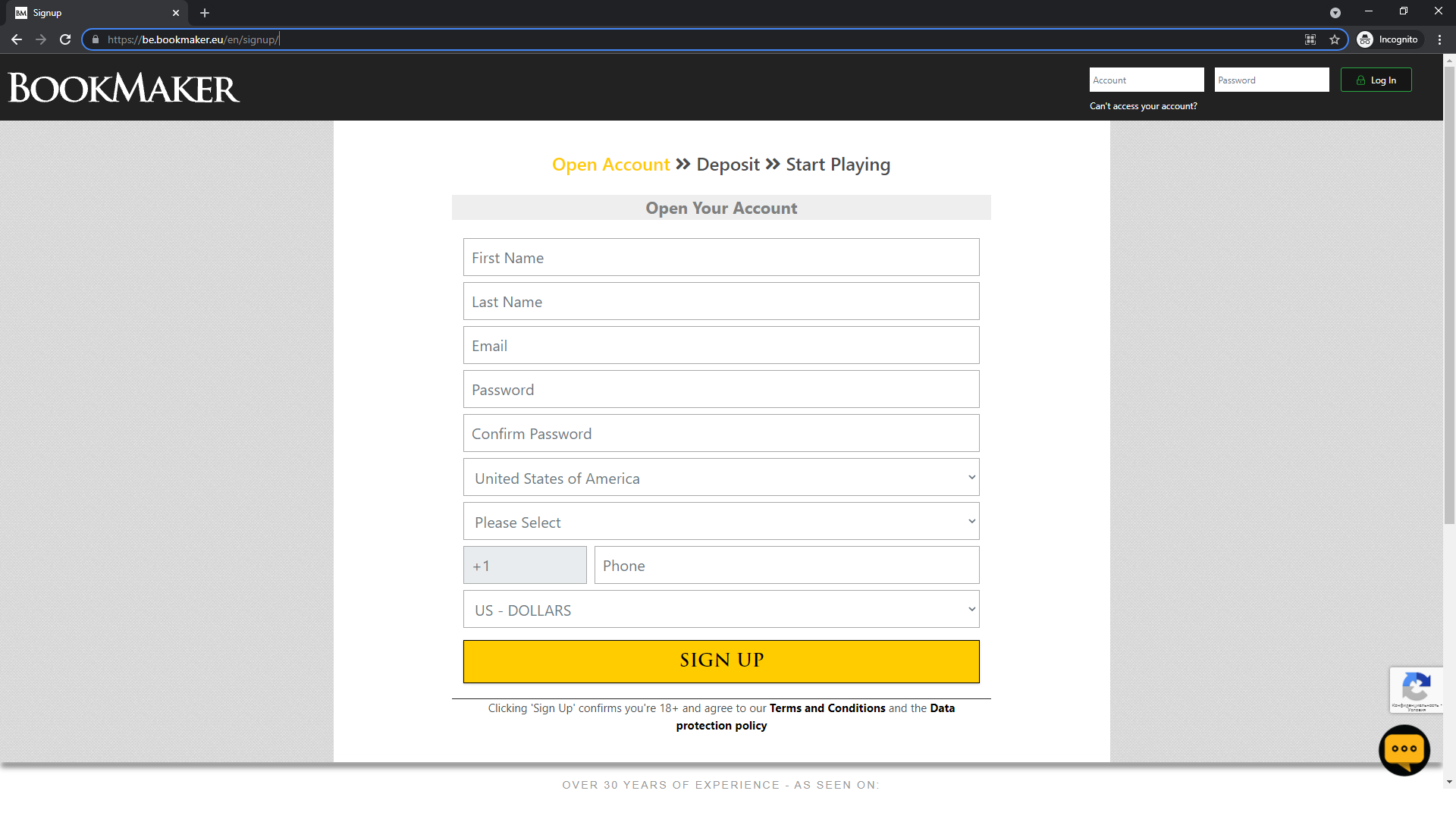Open the United States of America dropdown
The height and width of the screenshot is (819, 1456).
tap(721, 477)
